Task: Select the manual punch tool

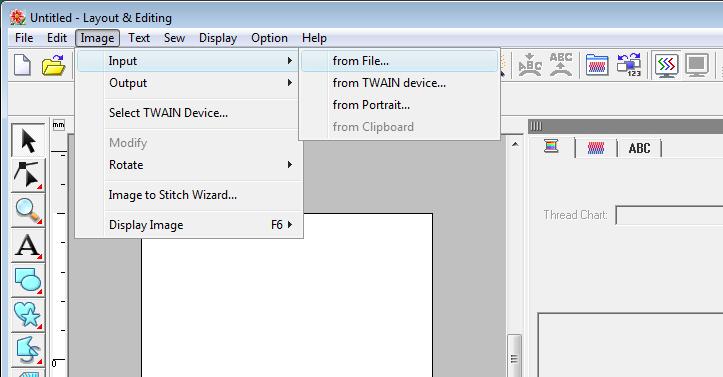Action: click(28, 349)
